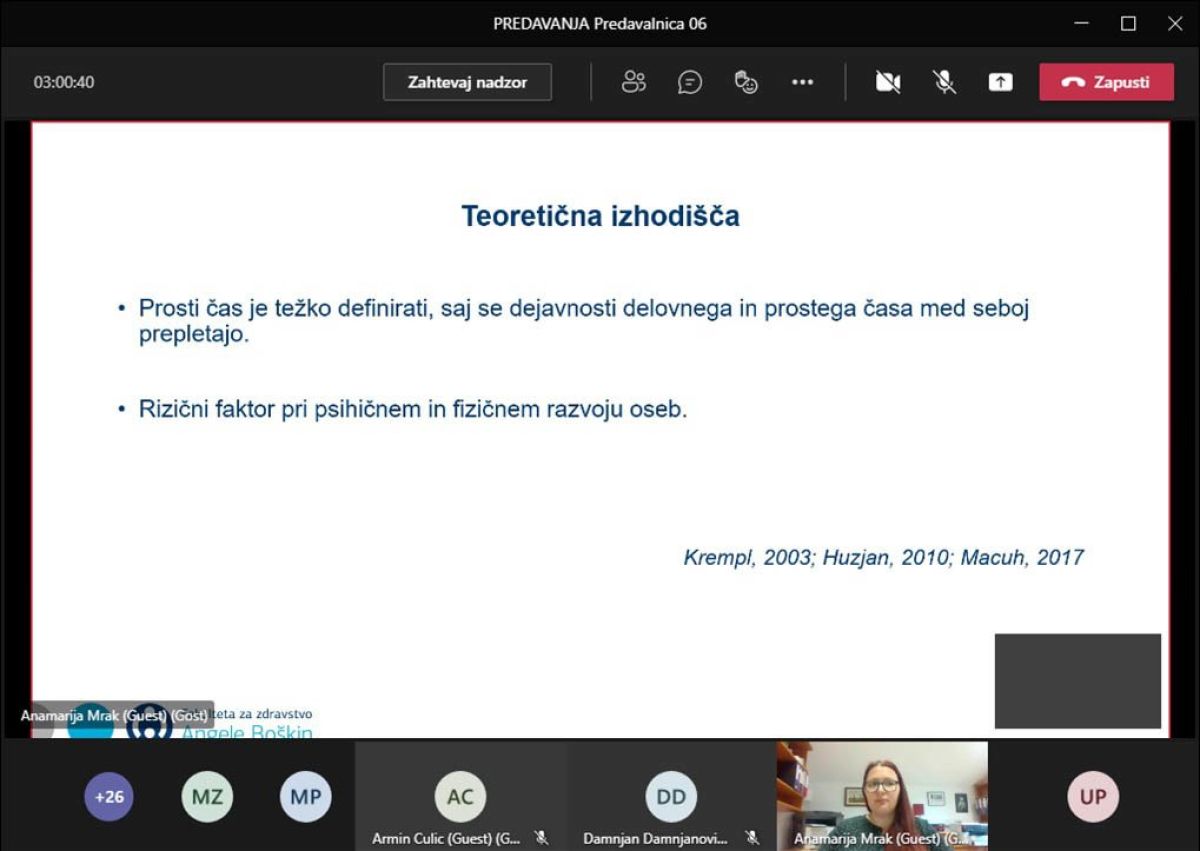Click the Zahtevaj nadzor button
This screenshot has width=1200, height=851.
point(467,82)
